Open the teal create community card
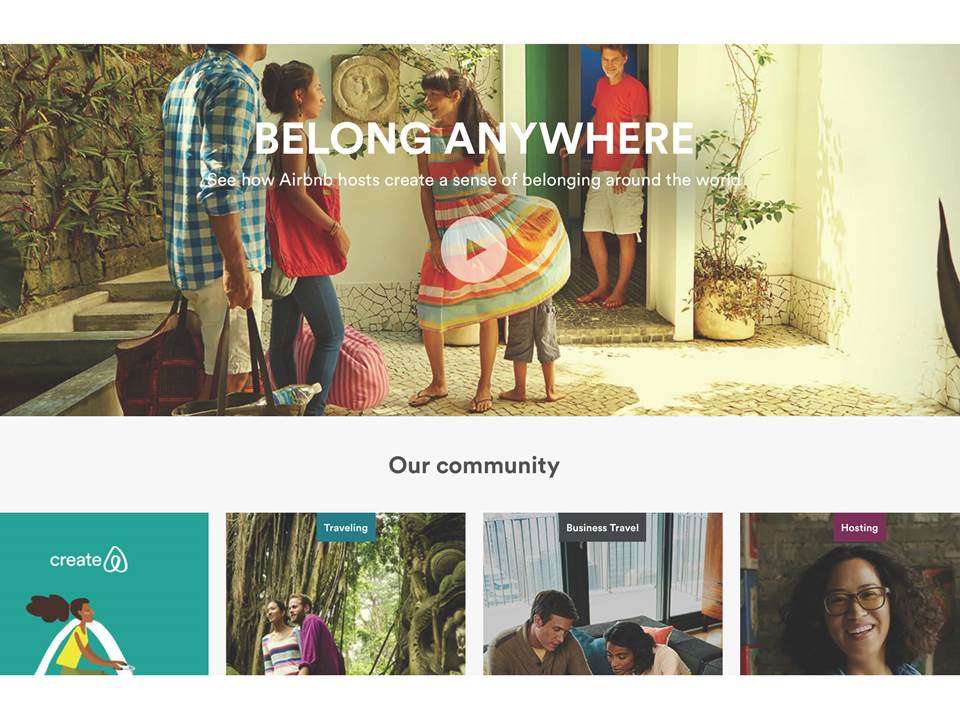Screen dimensions: 960x720 [x=104, y=594]
